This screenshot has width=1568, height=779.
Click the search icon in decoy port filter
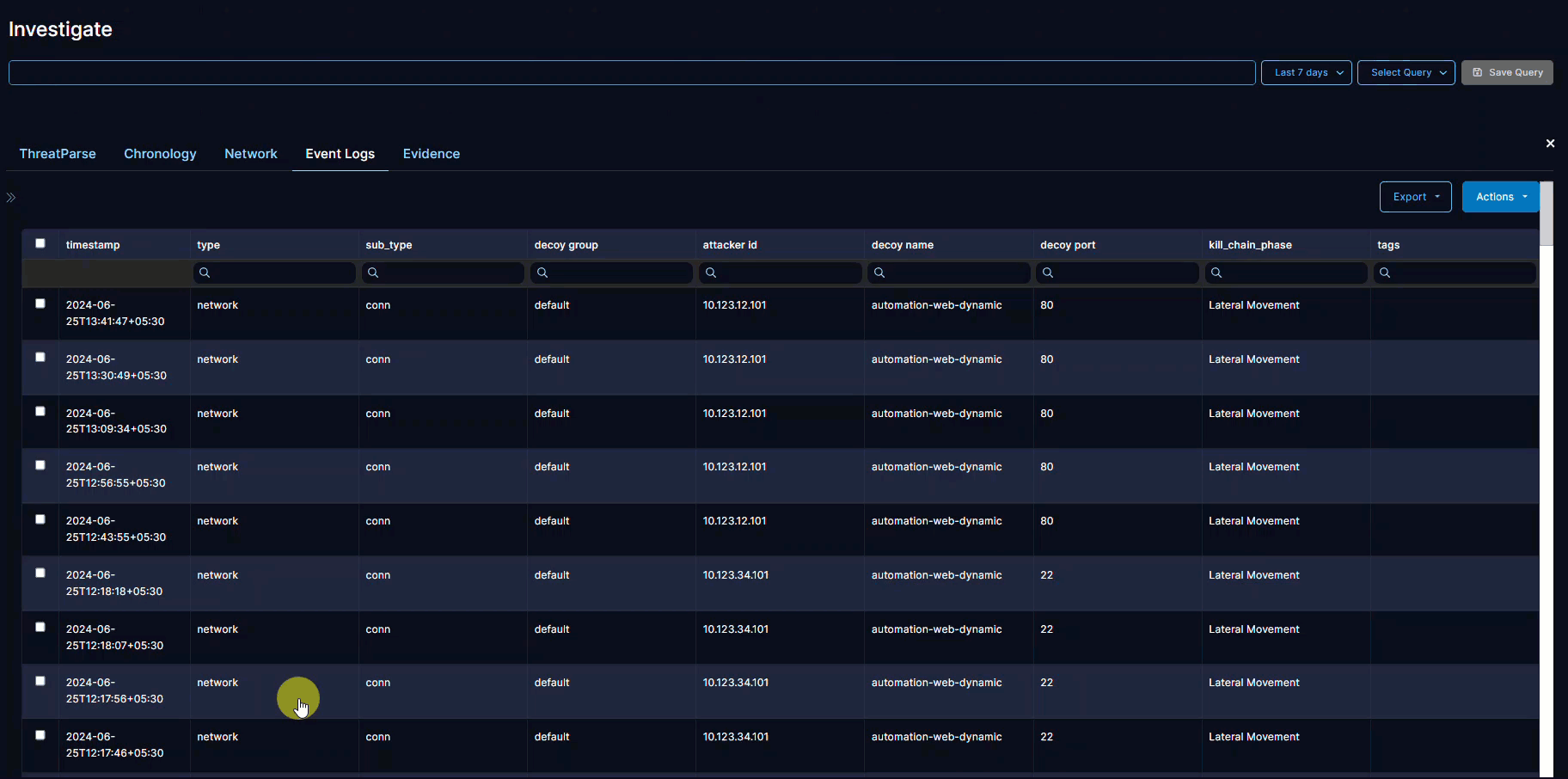[1049, 272]
